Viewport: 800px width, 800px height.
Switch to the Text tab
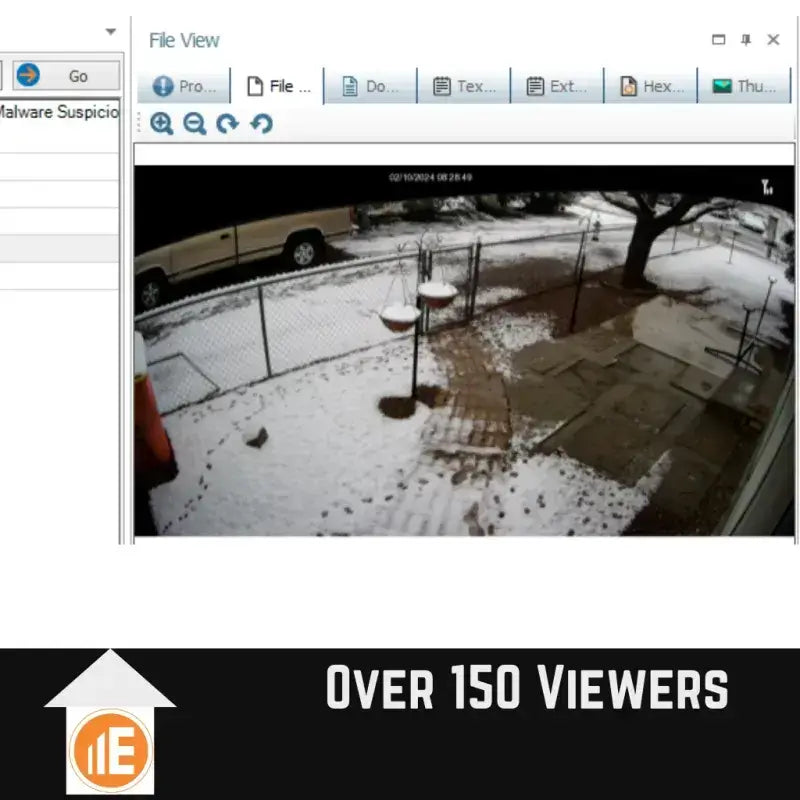(463, 86)
